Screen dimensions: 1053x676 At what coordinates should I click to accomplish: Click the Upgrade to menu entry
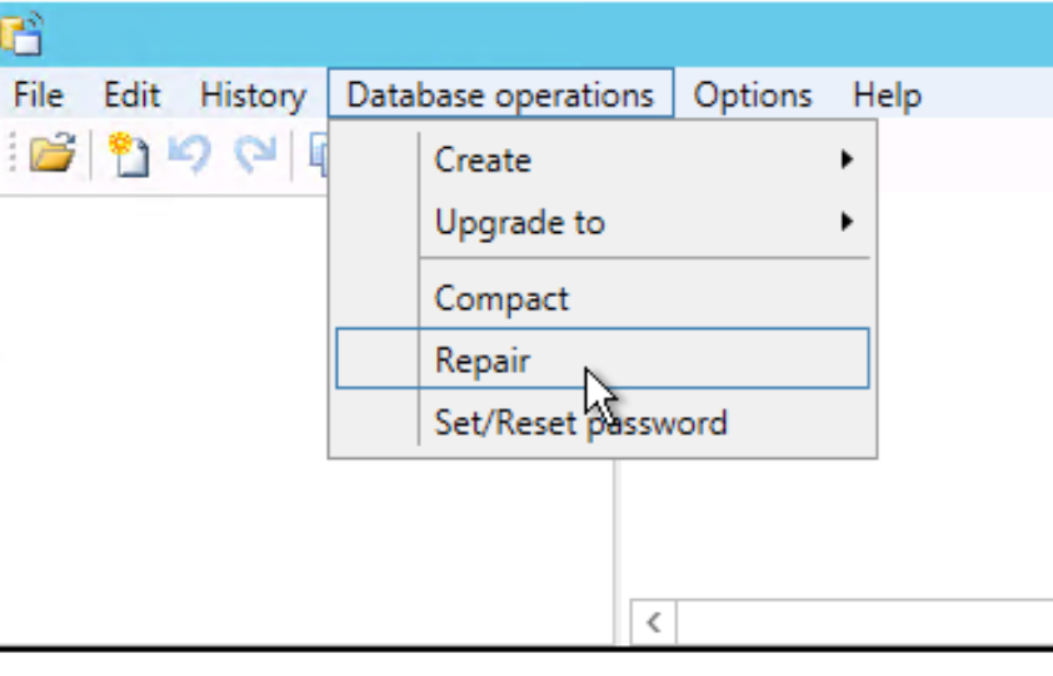tap(519, 223)
